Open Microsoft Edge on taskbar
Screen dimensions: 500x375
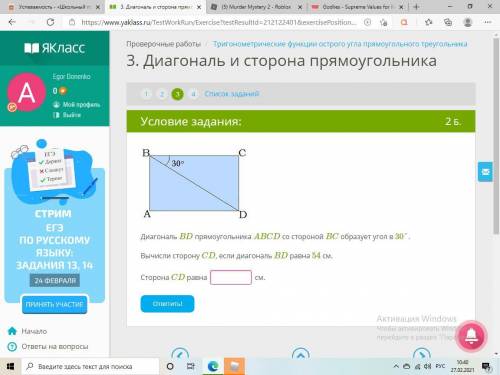(213, 366)
